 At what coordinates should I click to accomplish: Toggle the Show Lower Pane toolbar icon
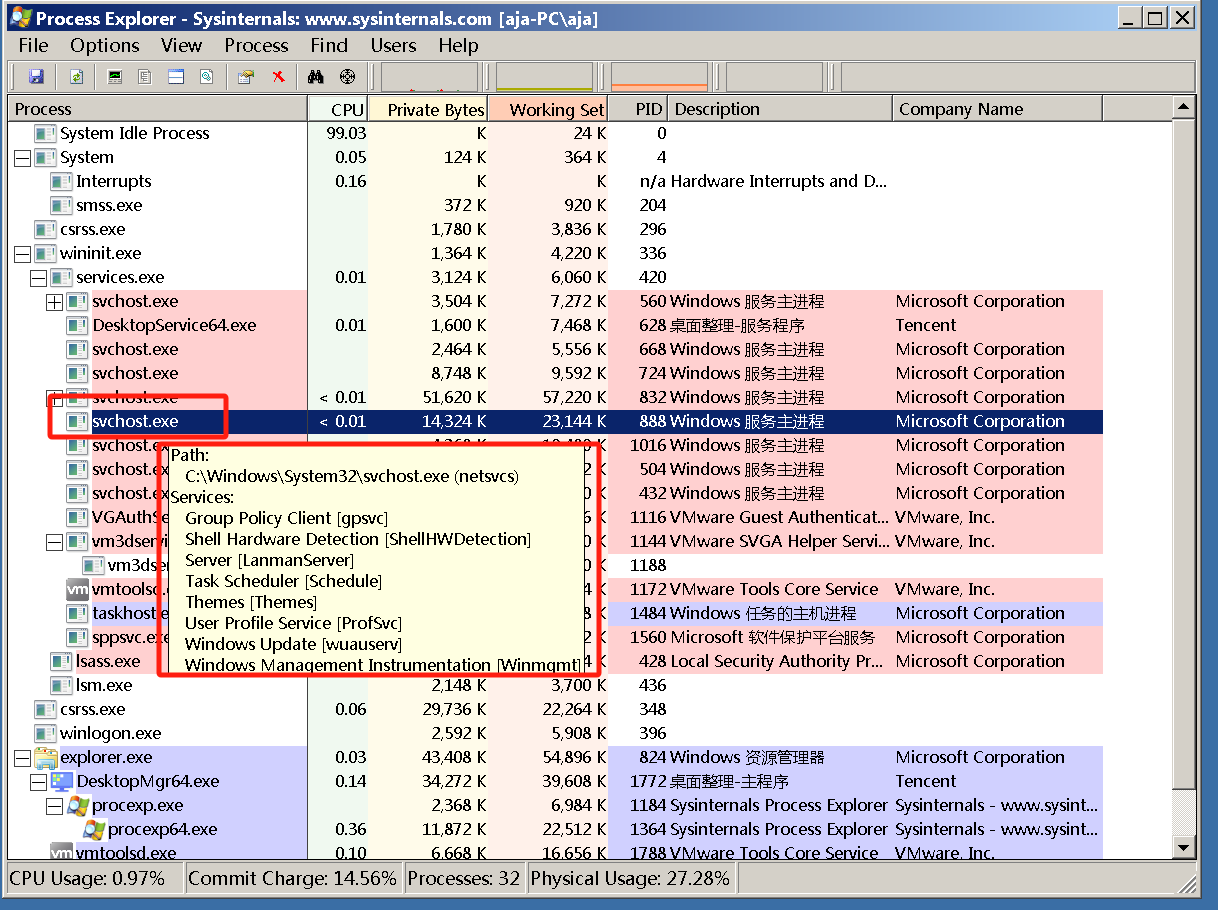point(176,76)
